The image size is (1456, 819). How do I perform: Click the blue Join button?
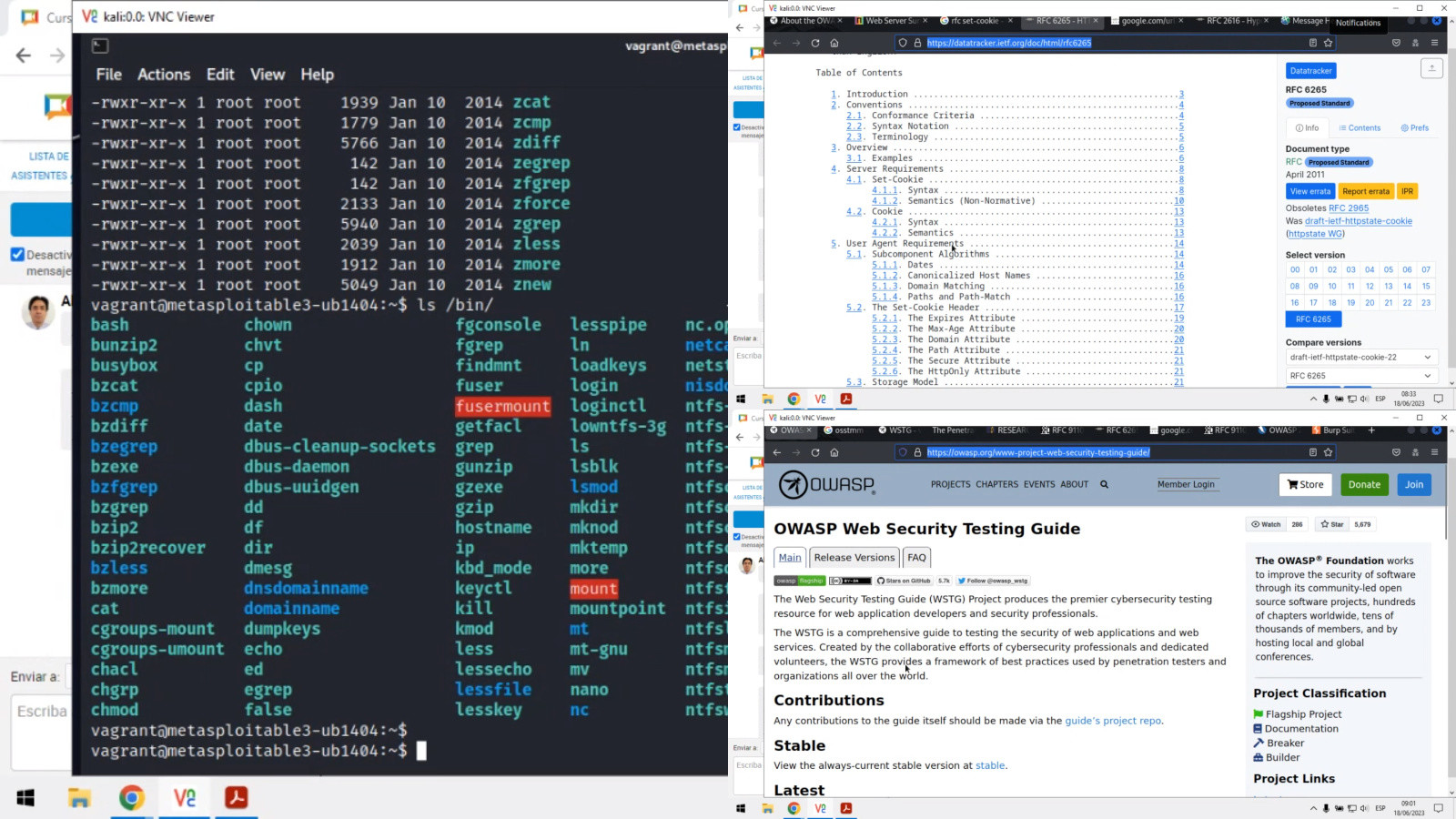tap(1413, 485)
